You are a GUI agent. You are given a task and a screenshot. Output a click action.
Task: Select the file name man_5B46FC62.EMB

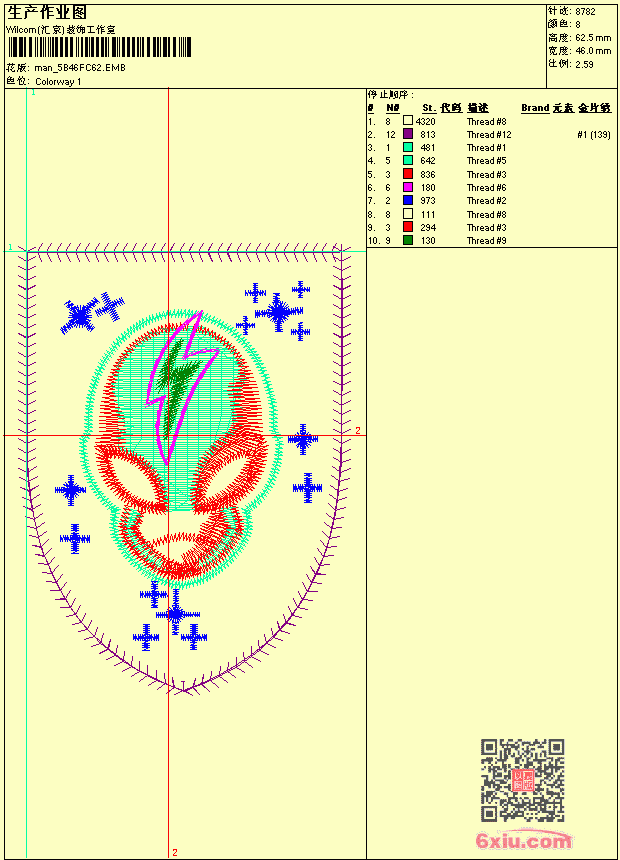click(x=80, y=68)
